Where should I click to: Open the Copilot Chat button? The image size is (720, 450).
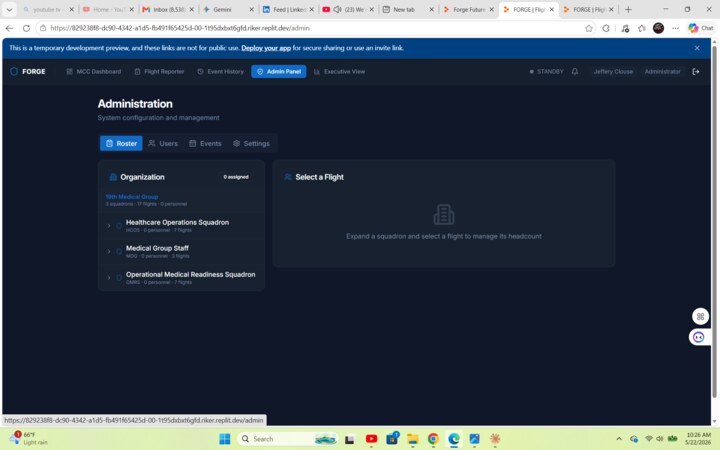701,28
